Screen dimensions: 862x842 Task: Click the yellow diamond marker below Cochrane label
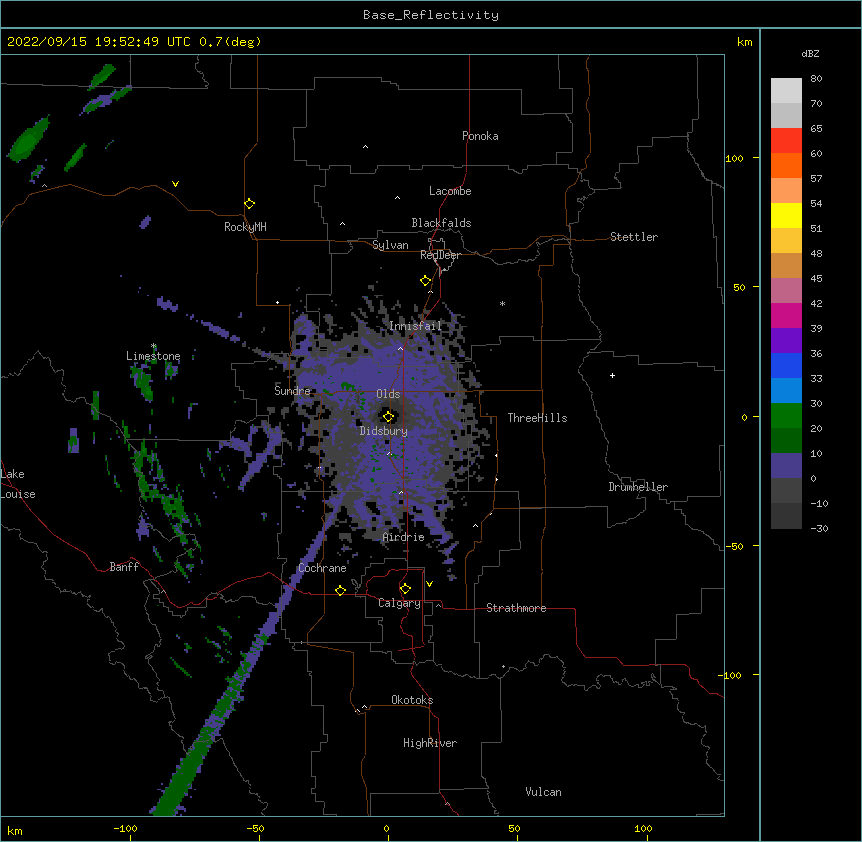click(x=340, y=590)
